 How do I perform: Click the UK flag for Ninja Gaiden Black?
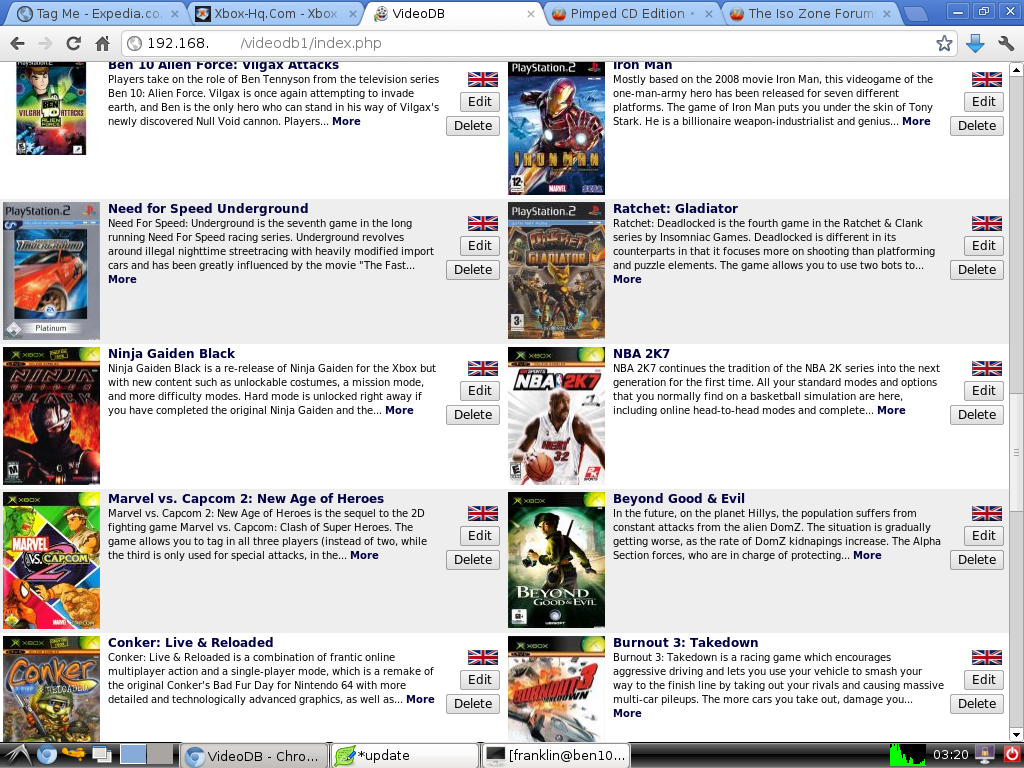click(x=483, y=368)
